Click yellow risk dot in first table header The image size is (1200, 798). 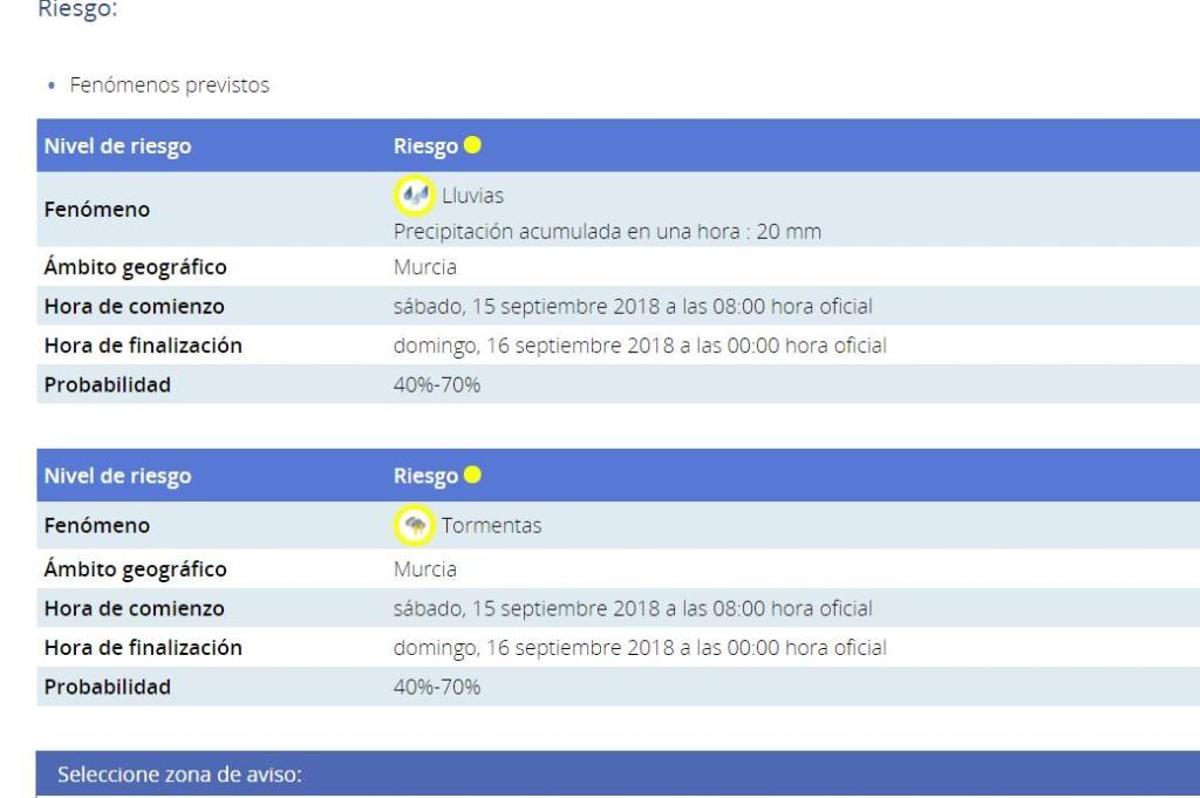(473, 145)
